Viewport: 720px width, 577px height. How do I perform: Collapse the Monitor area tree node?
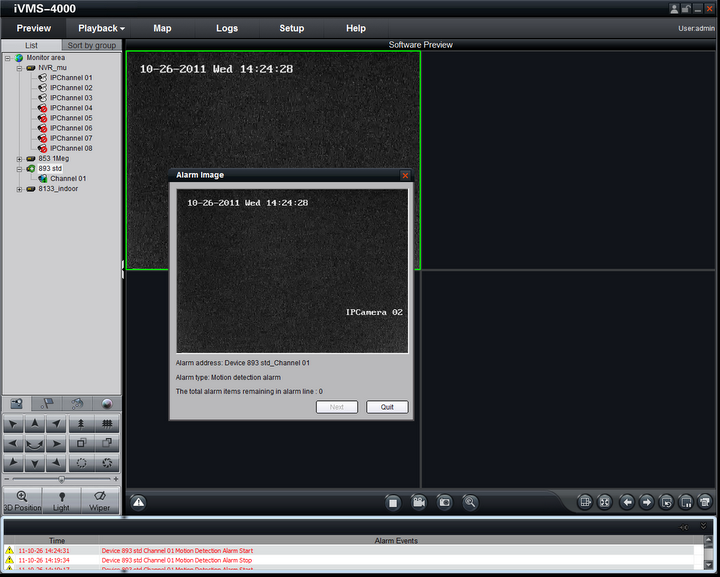[7, 58]
